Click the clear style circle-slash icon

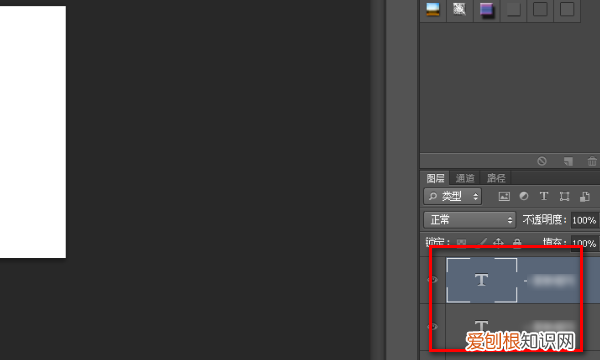[542, 161]
